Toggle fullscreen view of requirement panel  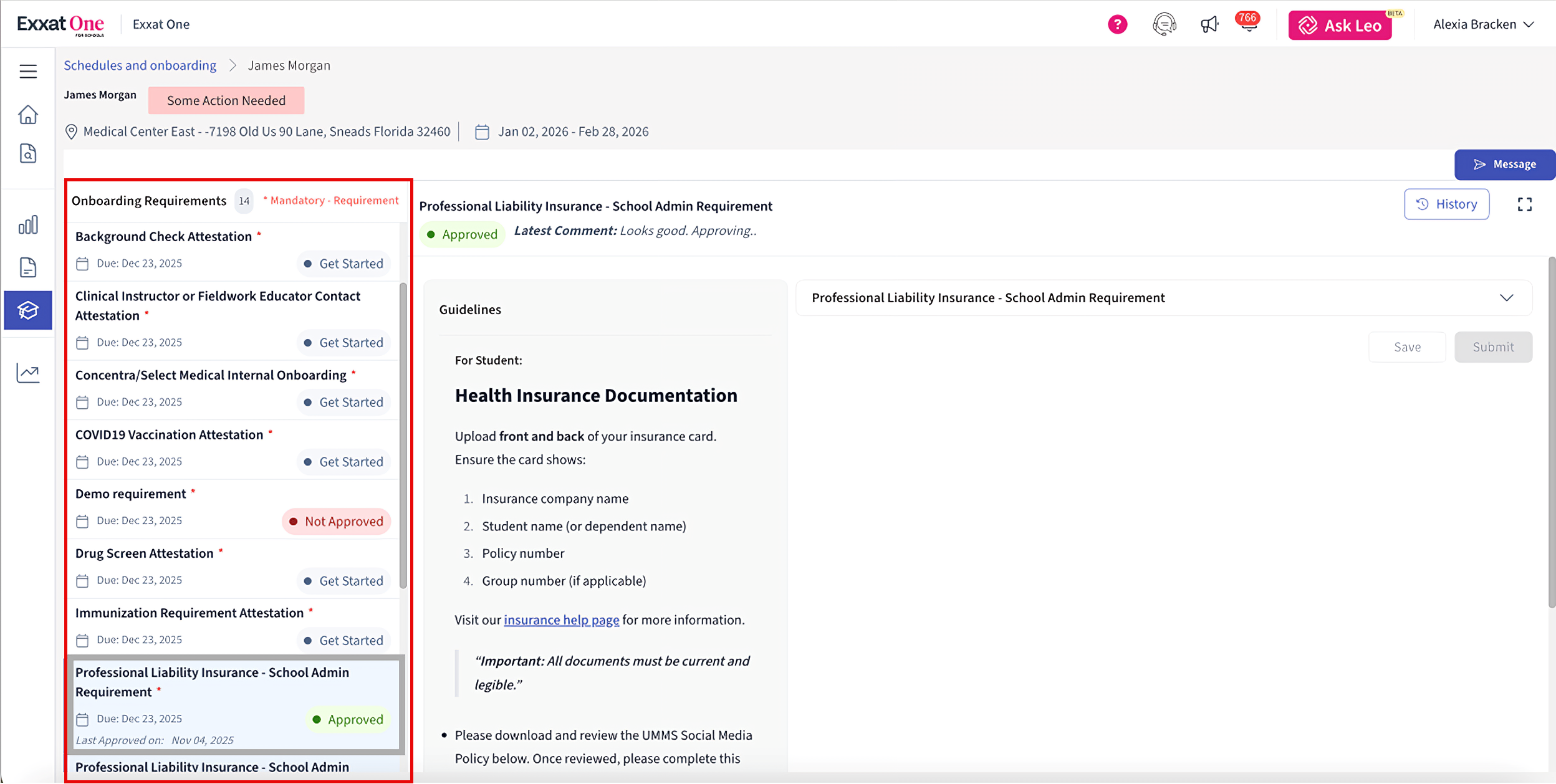click(x=1524, y=204)
